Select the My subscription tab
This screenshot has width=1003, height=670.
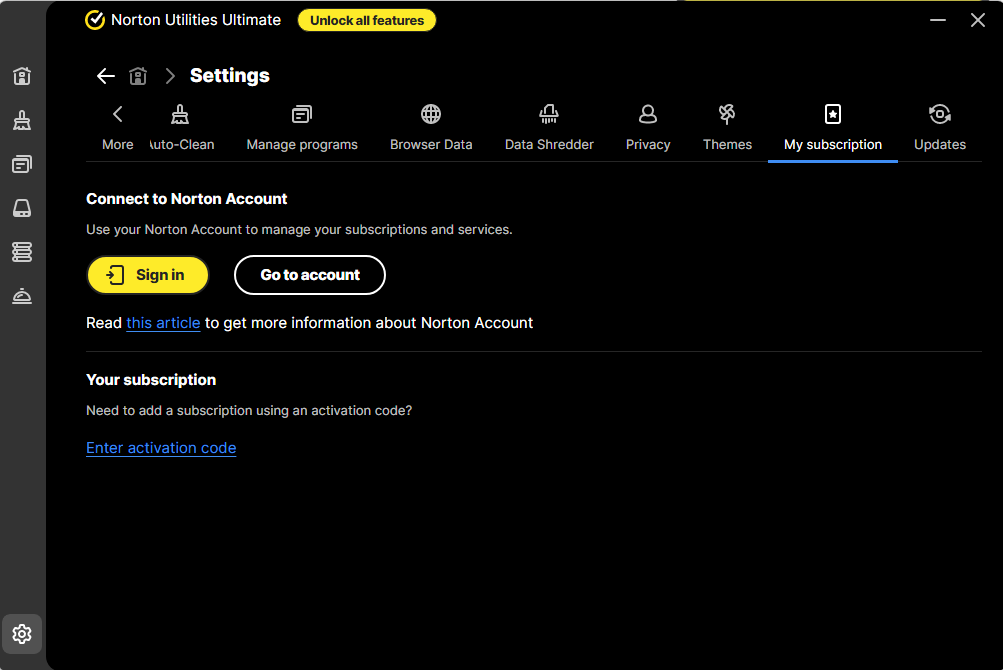click(833, 128)
